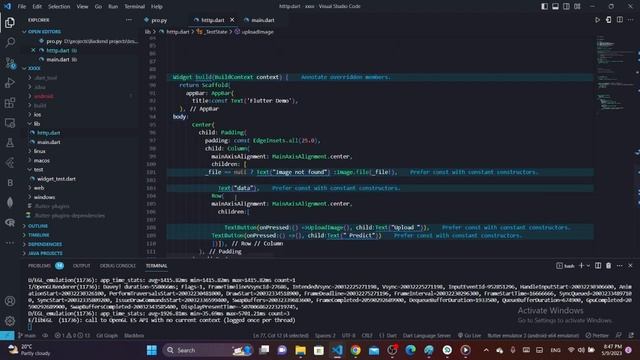Open the Explorer view in activity bar
640x360 pixels.
tap(10, 22)
